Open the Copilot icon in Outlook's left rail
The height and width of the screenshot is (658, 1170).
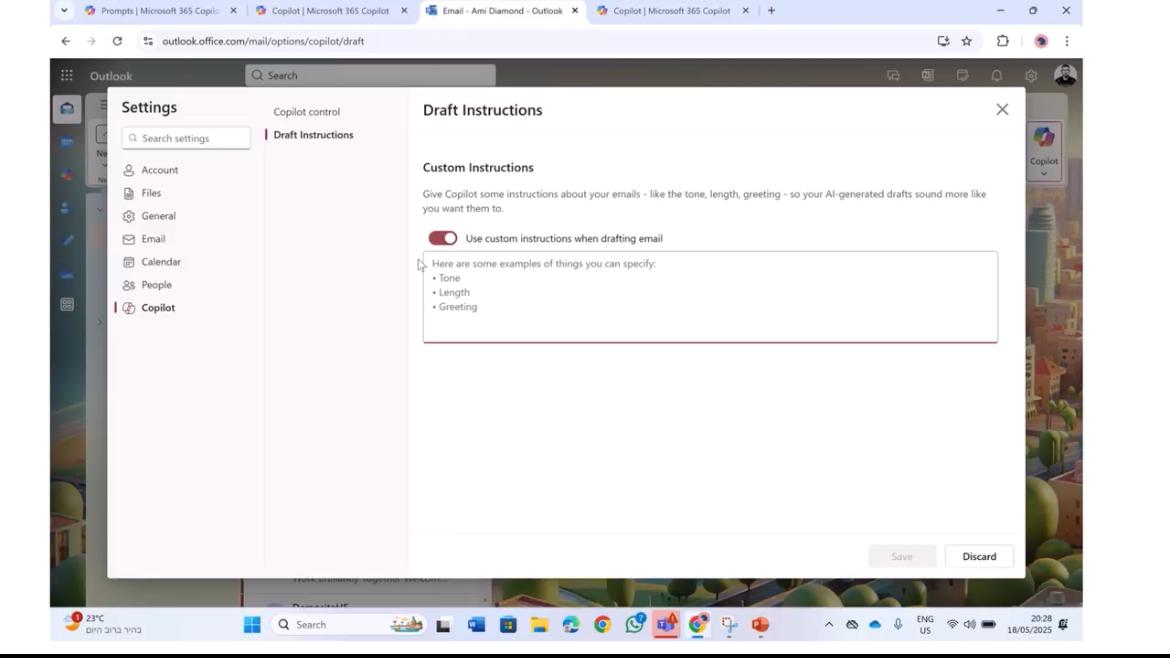tap(67, 175)
